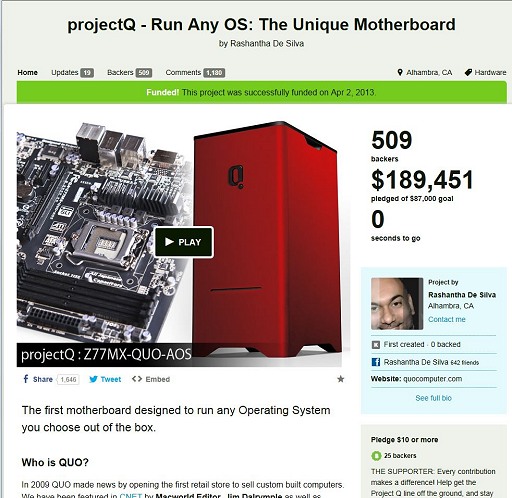The image size is (512, 498).
Task: Click the creator's profile photo
Action: click(x=397, y=304)
